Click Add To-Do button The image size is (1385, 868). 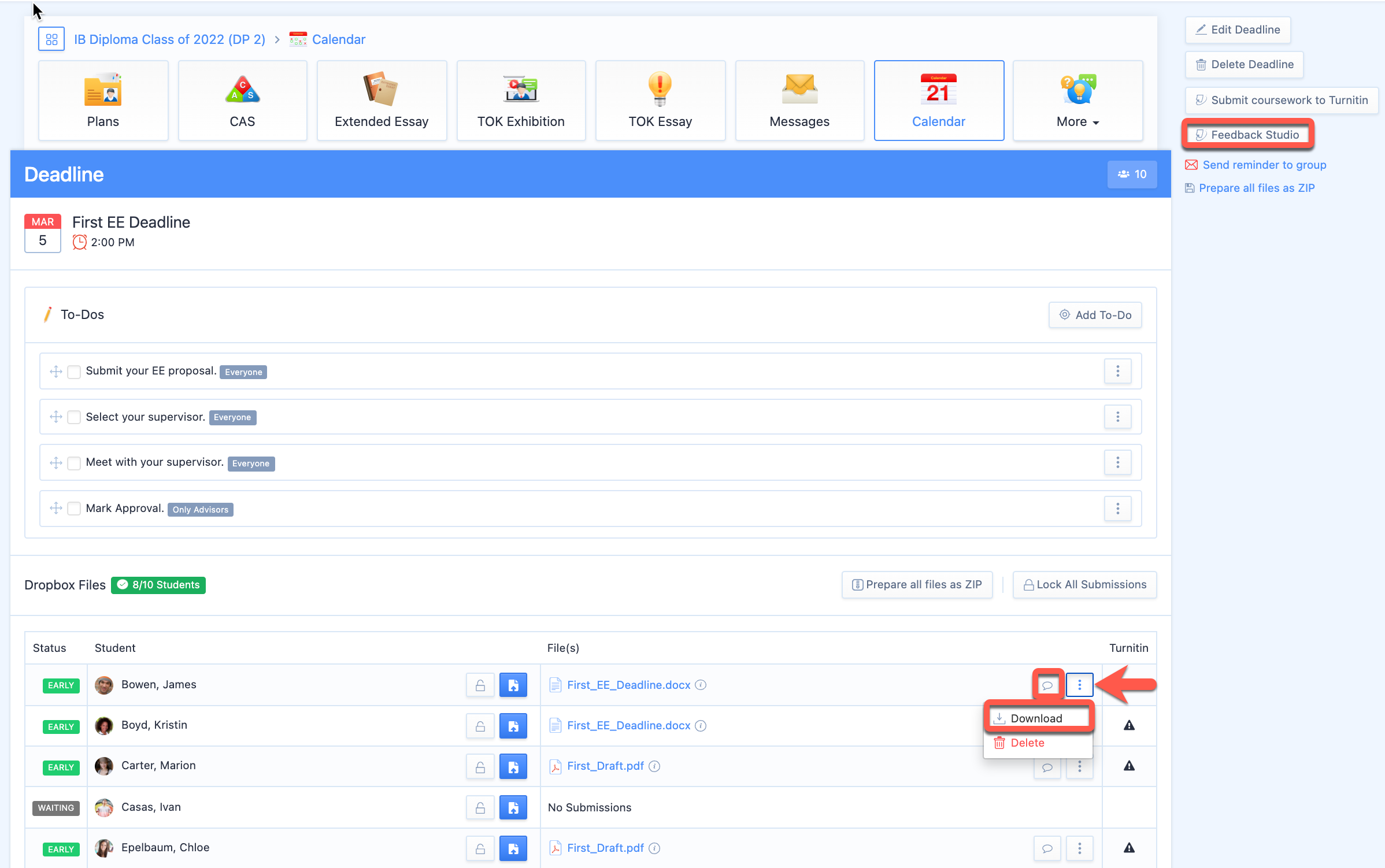click(x=1095, y=315)
